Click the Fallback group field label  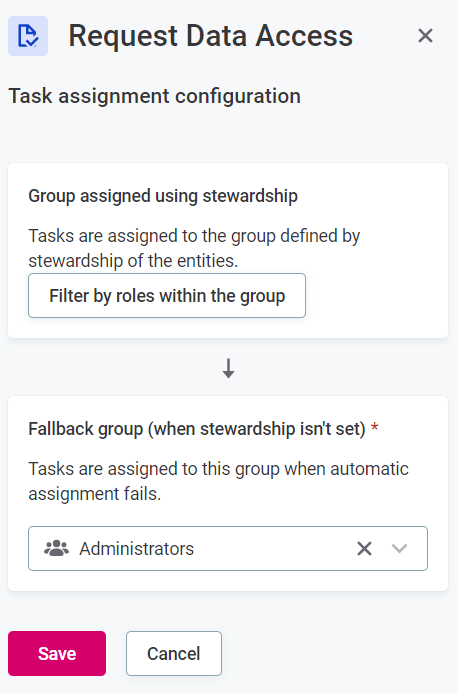click(x=197, y=429)
